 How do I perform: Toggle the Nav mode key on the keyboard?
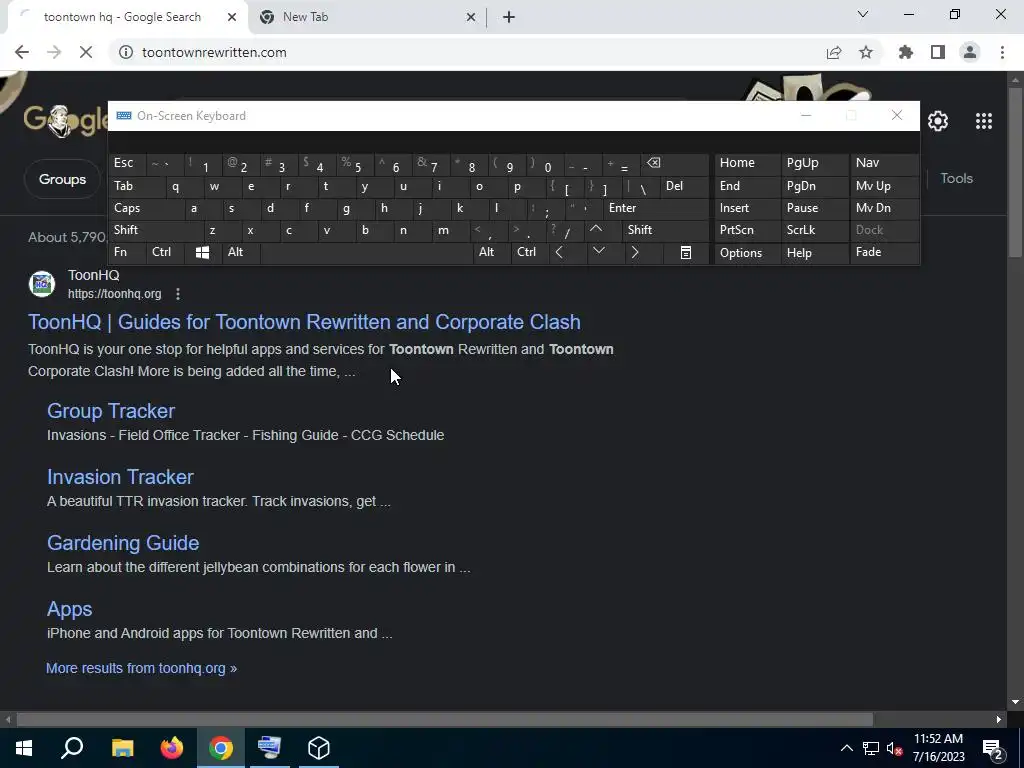click(884, 163)
